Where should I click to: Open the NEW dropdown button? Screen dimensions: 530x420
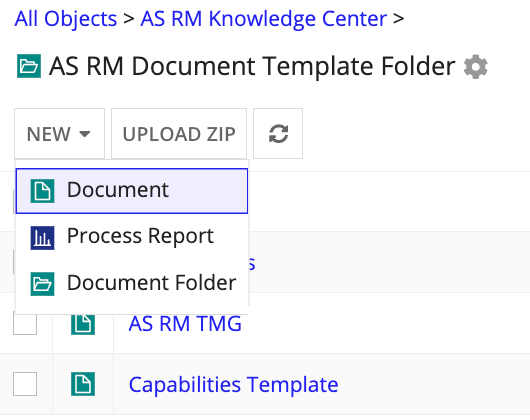(x=59, y=133)
